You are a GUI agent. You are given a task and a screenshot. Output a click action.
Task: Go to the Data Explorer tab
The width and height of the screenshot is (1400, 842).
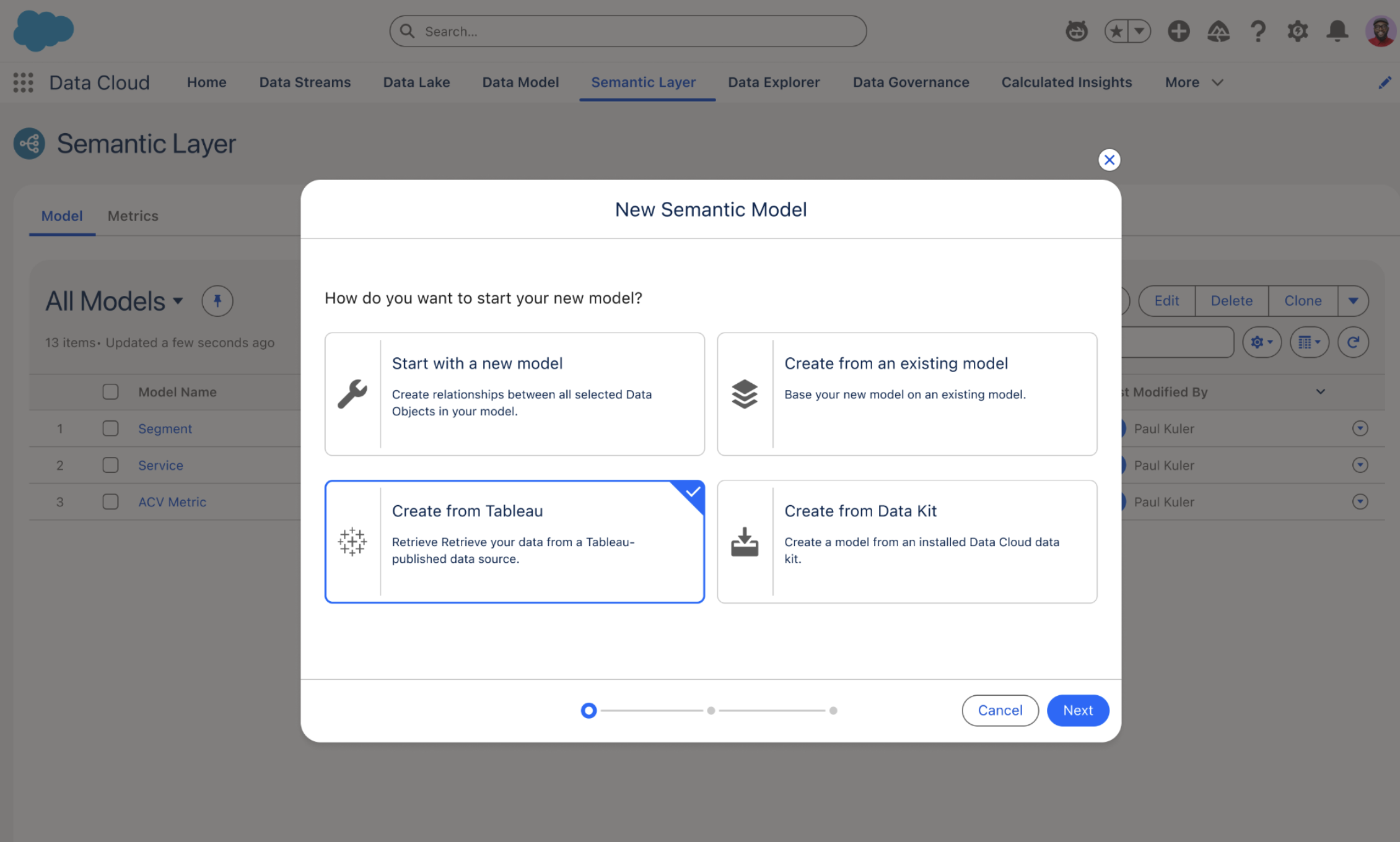click(x=773, y=82)
